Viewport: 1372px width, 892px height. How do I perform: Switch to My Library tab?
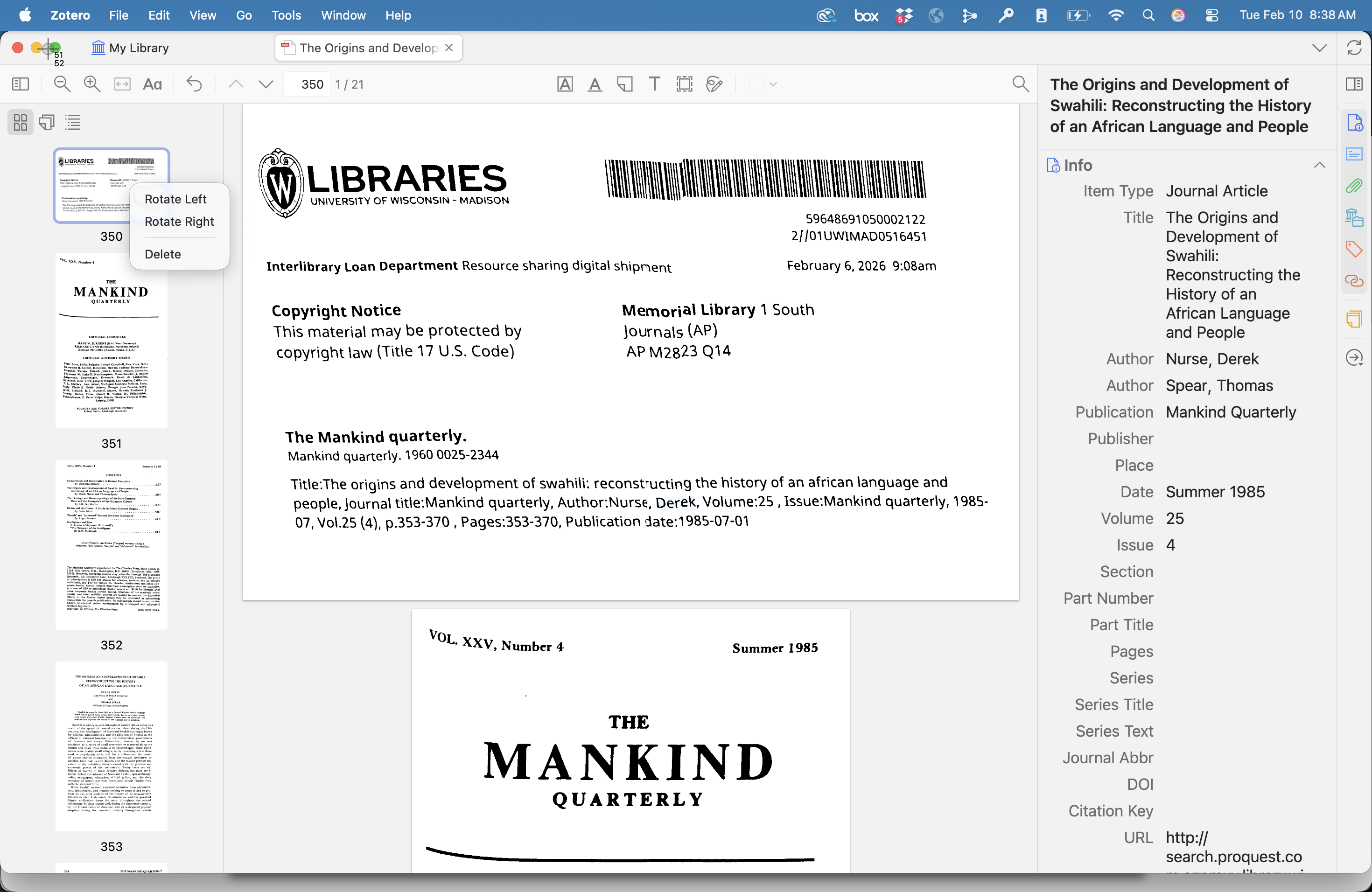(130, 48)
